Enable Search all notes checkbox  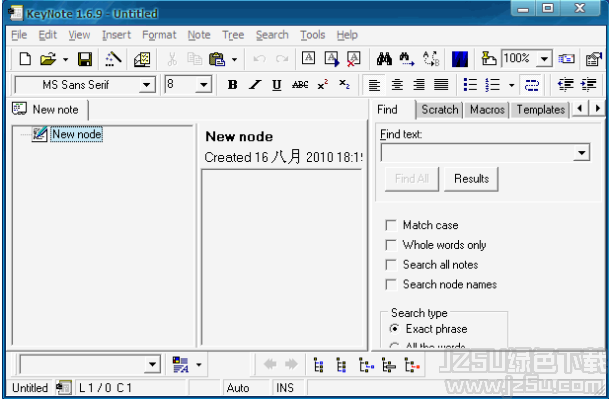(391, 265)
